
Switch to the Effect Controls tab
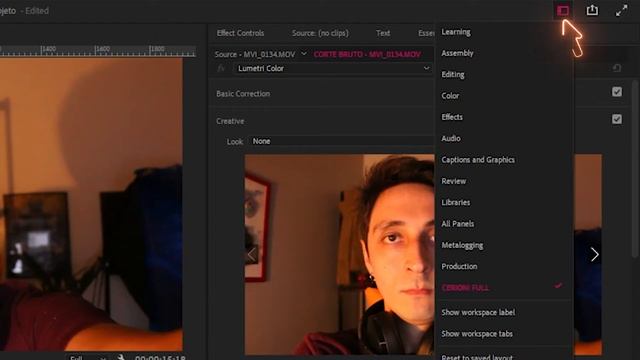point(240,33)
